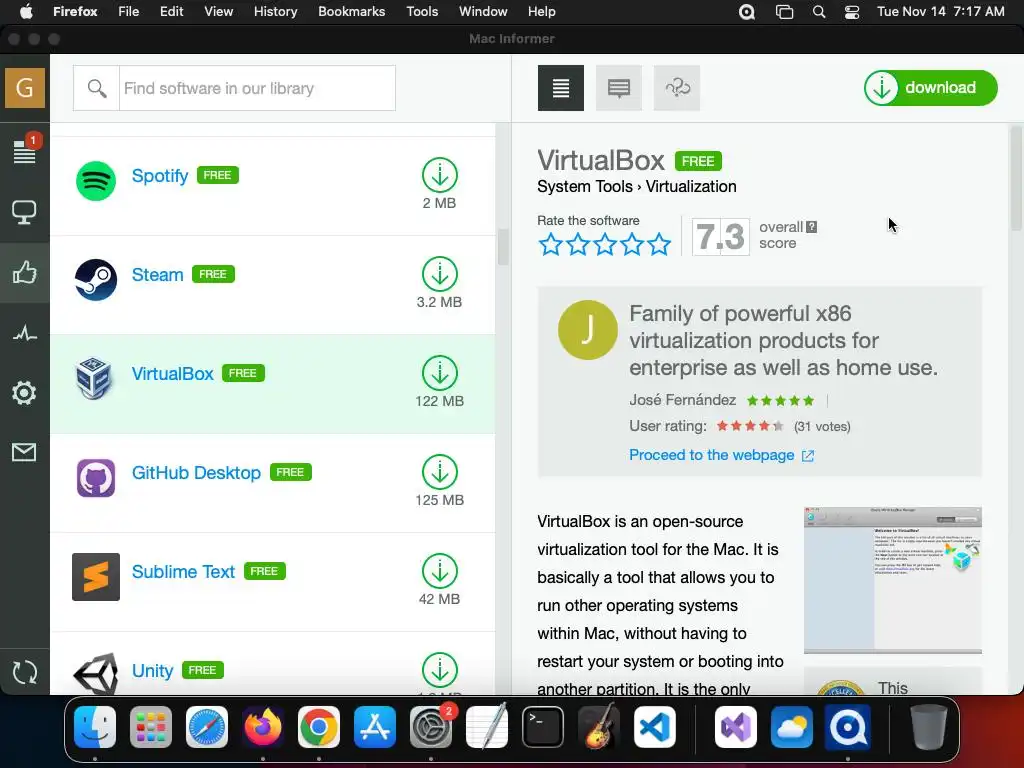Screen dimensions: 1024x768
Task: Click the envelope mail icon in sidebar
Action: point(24,452)
